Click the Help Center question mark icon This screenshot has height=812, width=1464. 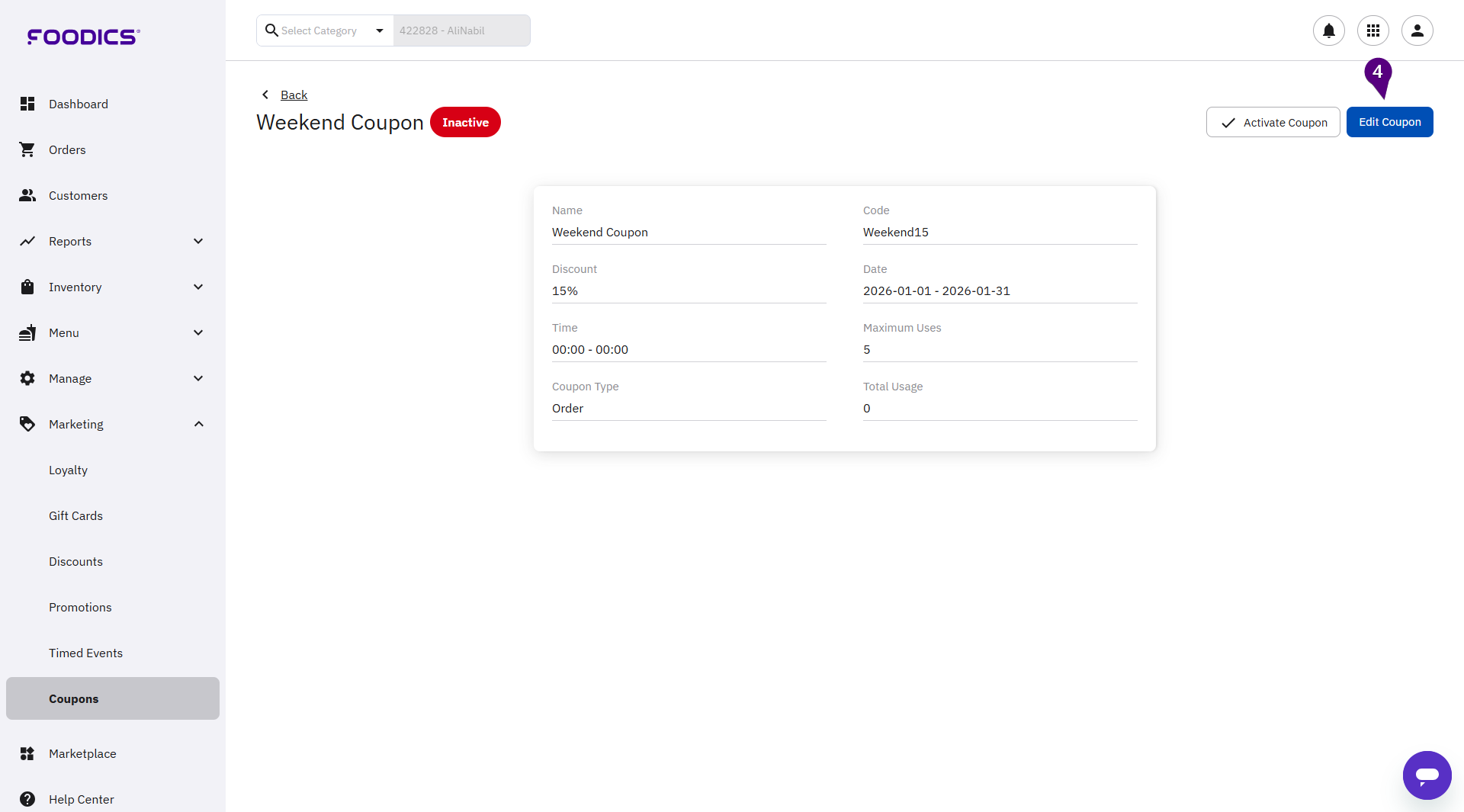pyautogui.click(x=27, y=799)
